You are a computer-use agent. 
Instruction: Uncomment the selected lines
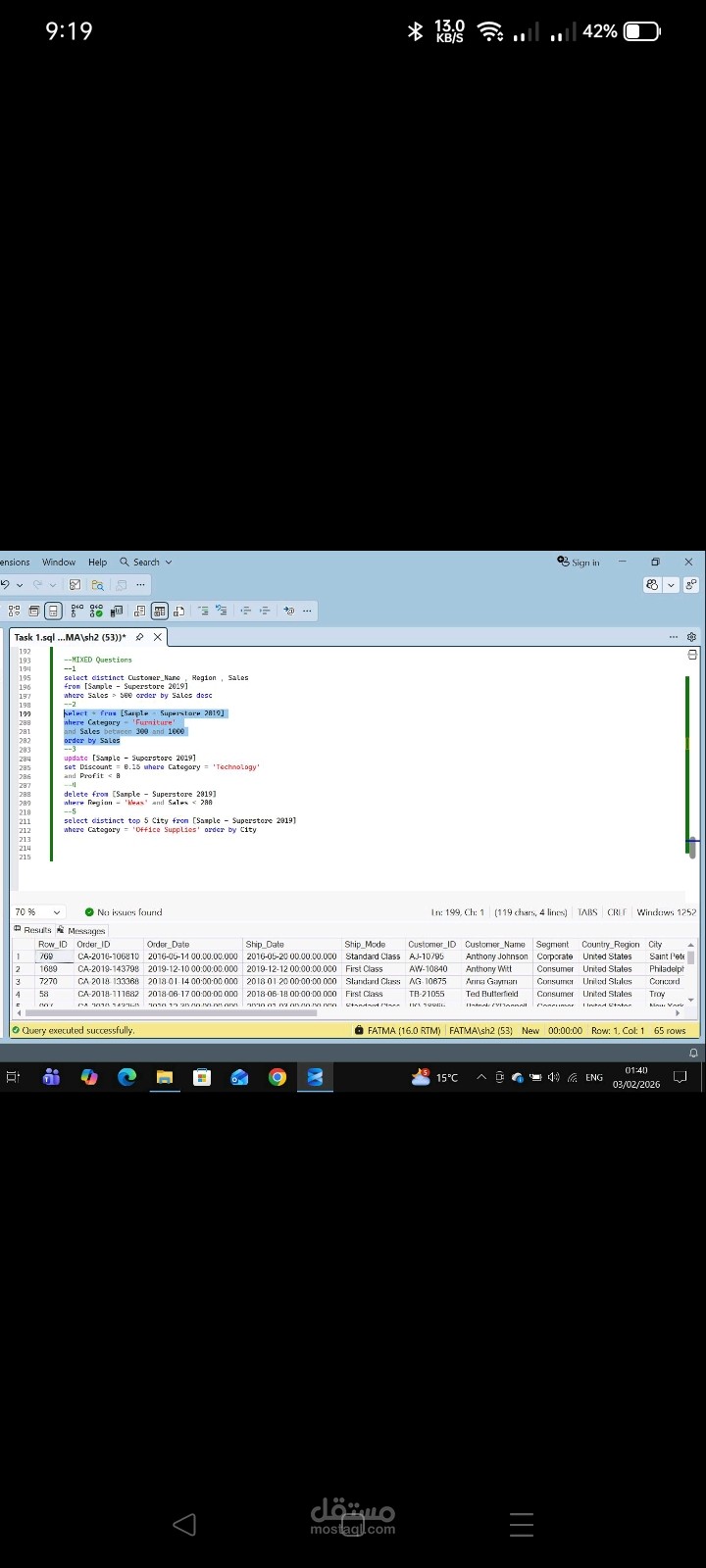(x=222, y=611)
